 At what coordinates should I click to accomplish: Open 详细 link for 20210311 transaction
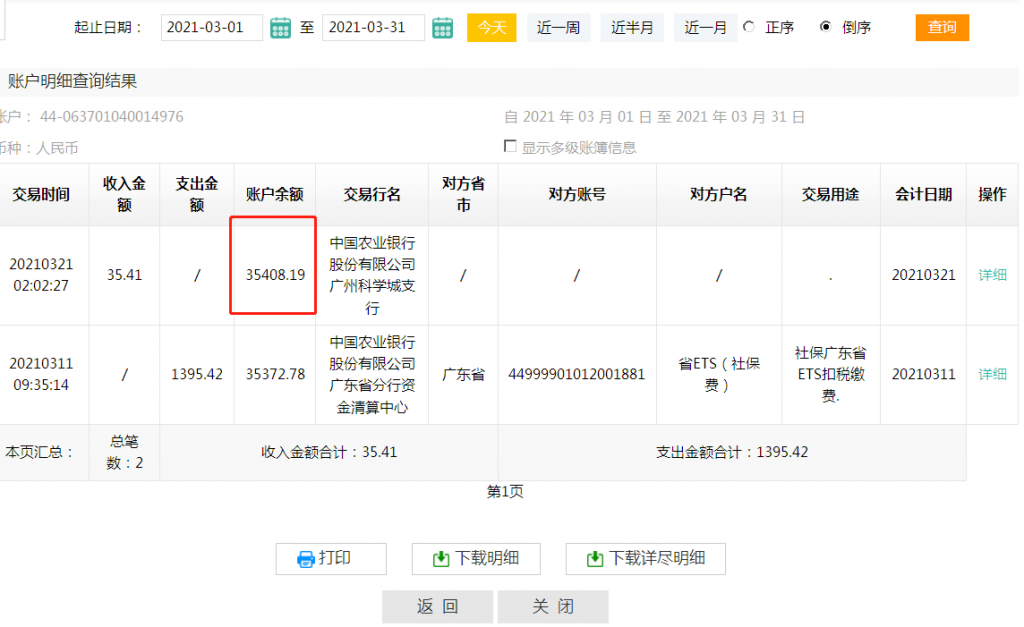[992, 374]
